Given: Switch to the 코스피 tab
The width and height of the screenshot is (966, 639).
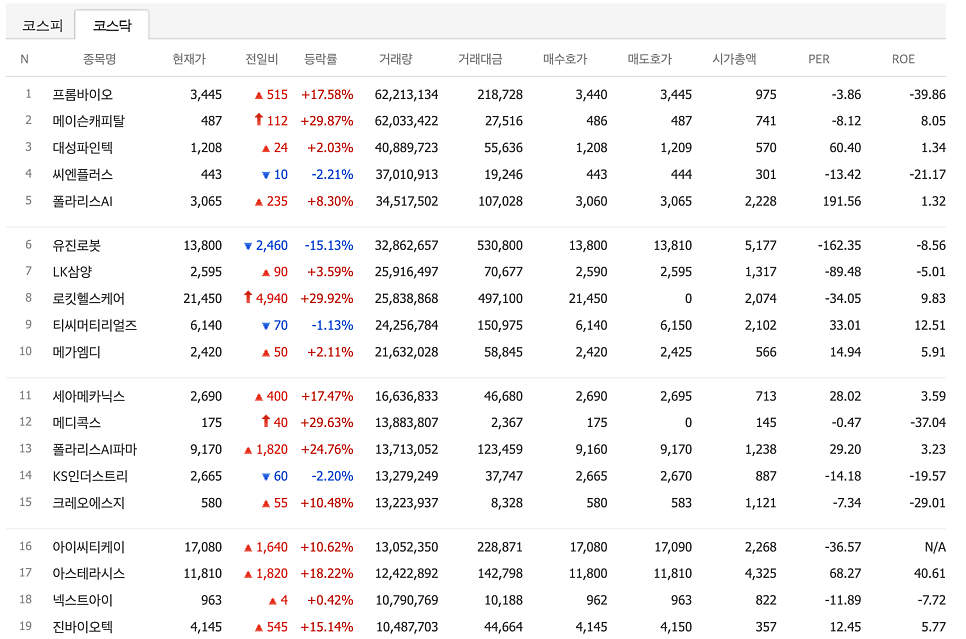Looking at the screenshot, I should click(42, 25).
